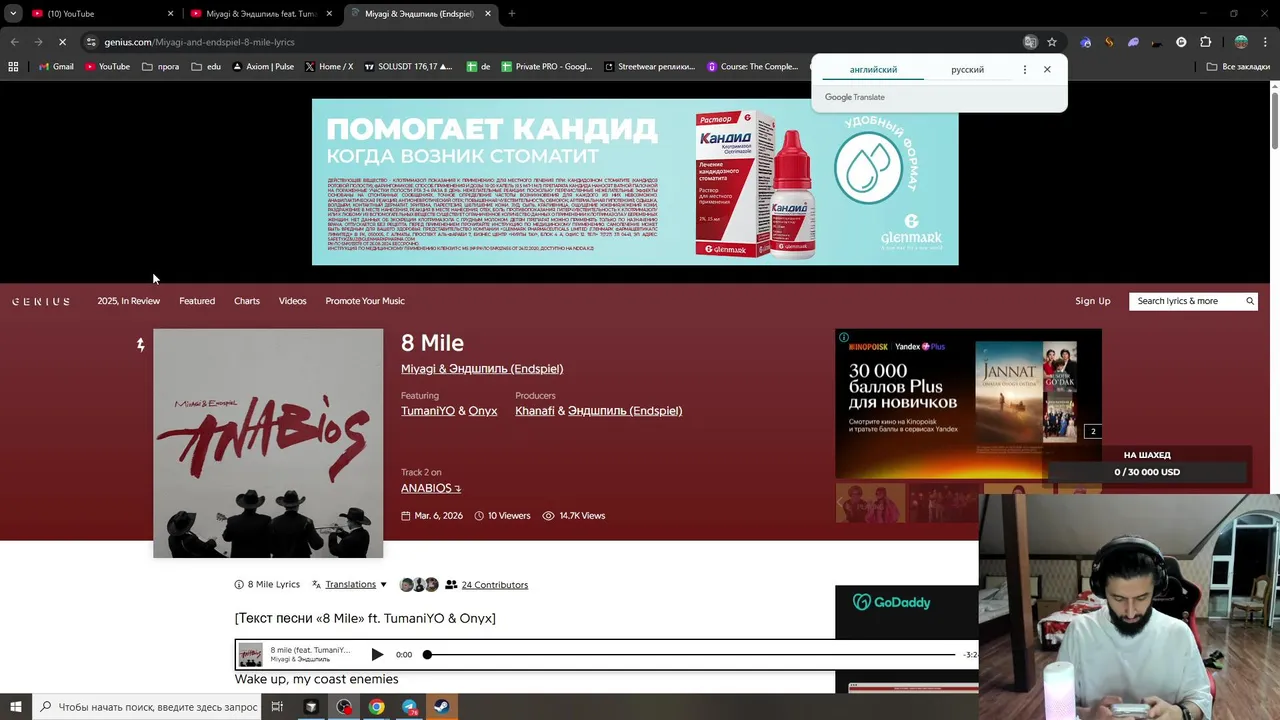1280x720 pixels.
Task: Click the site info icon in the address bar
Action: [x=91, y=42]
